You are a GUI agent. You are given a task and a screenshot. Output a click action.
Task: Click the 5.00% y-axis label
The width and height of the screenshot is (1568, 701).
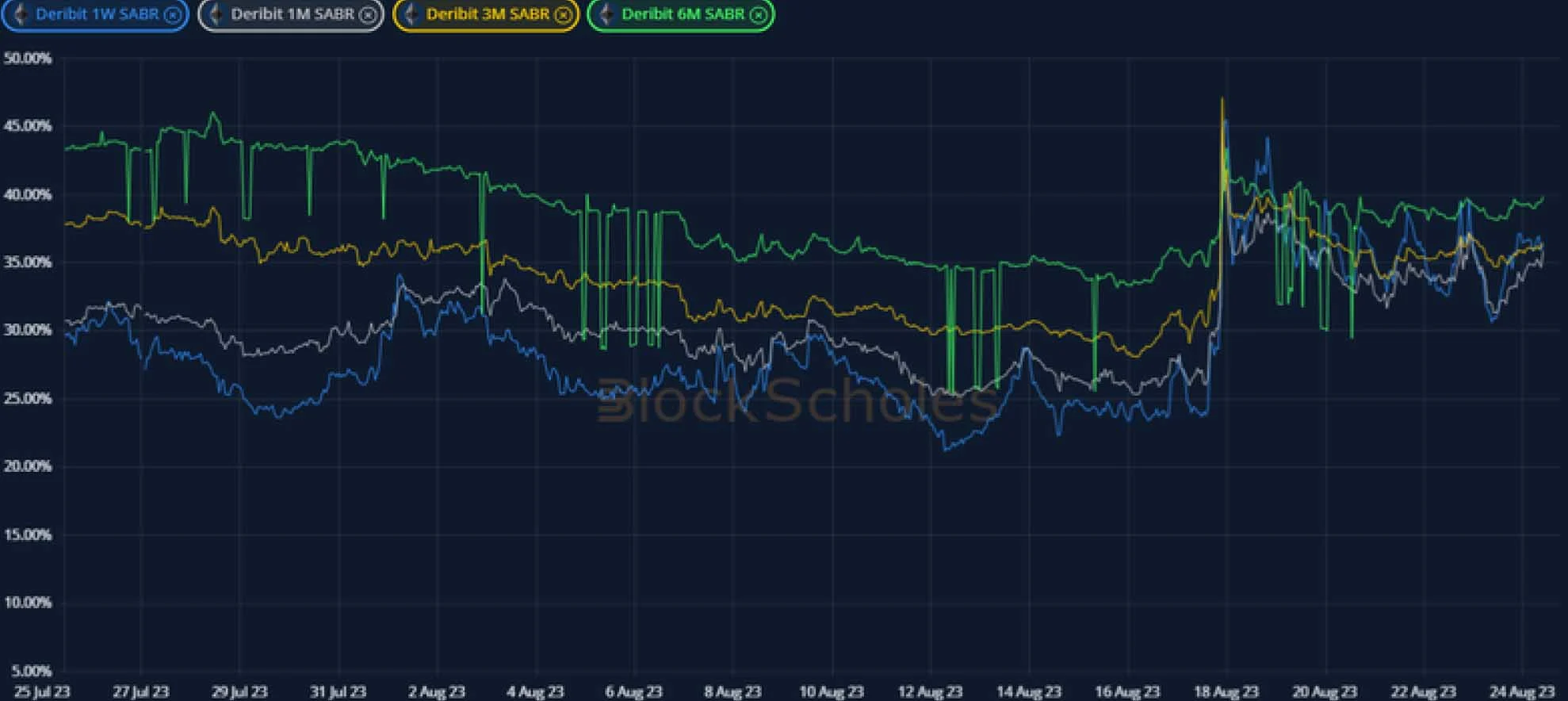pyautogui.click(x=32, y=670)
